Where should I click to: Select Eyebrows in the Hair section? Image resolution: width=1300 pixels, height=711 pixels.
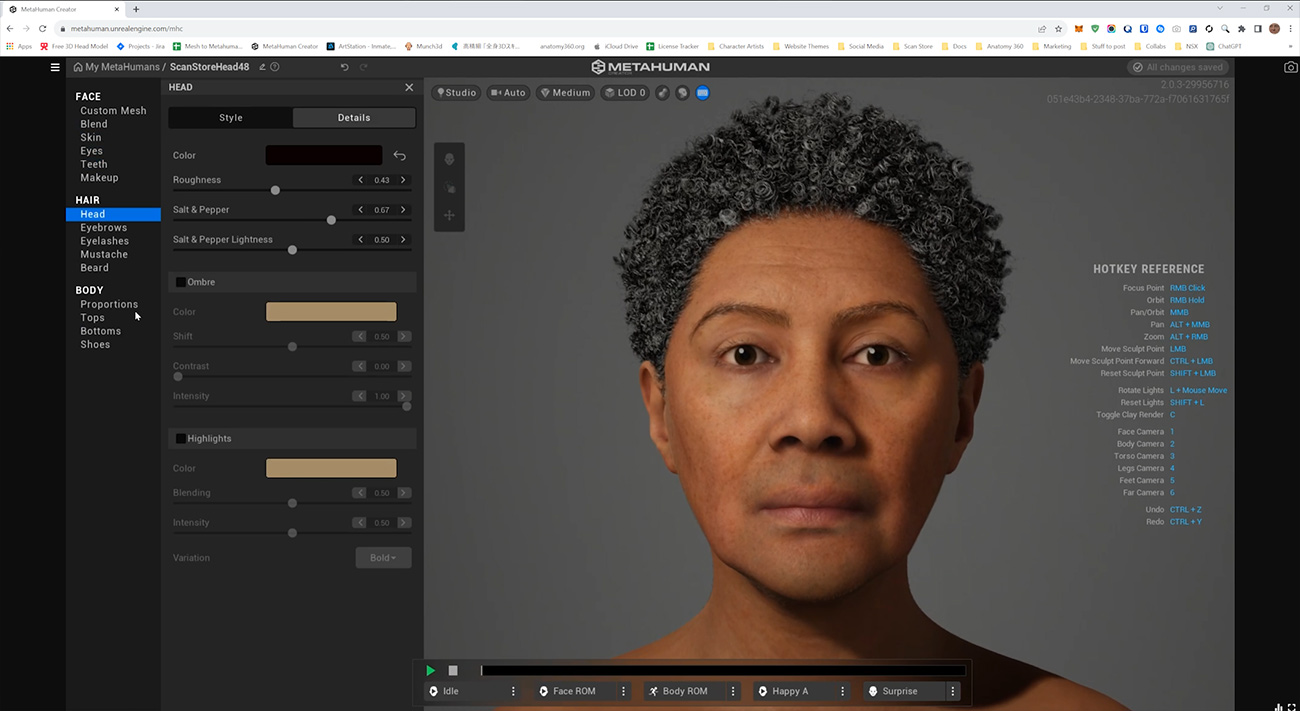coord(104,228)
